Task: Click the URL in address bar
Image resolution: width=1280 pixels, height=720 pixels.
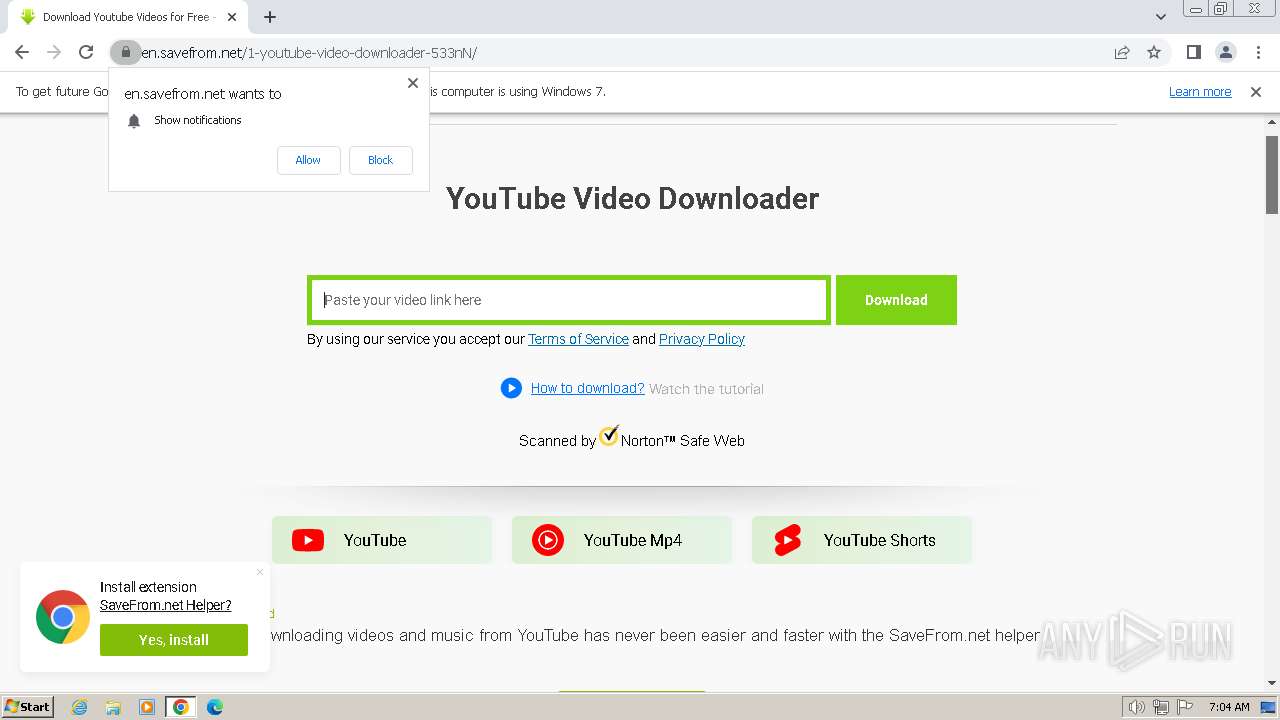Action: click(308, 53)
